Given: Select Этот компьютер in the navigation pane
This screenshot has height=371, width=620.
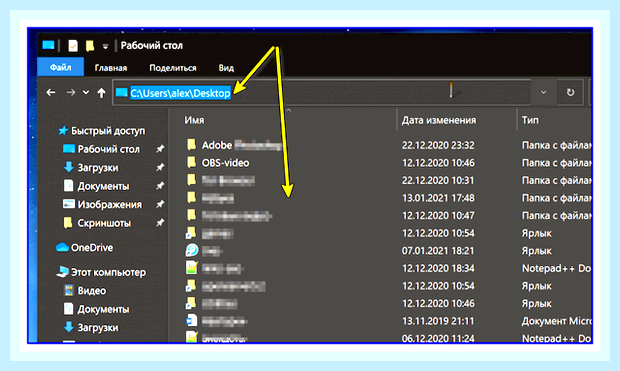Looking at the screenshot, I should point(108,272).
